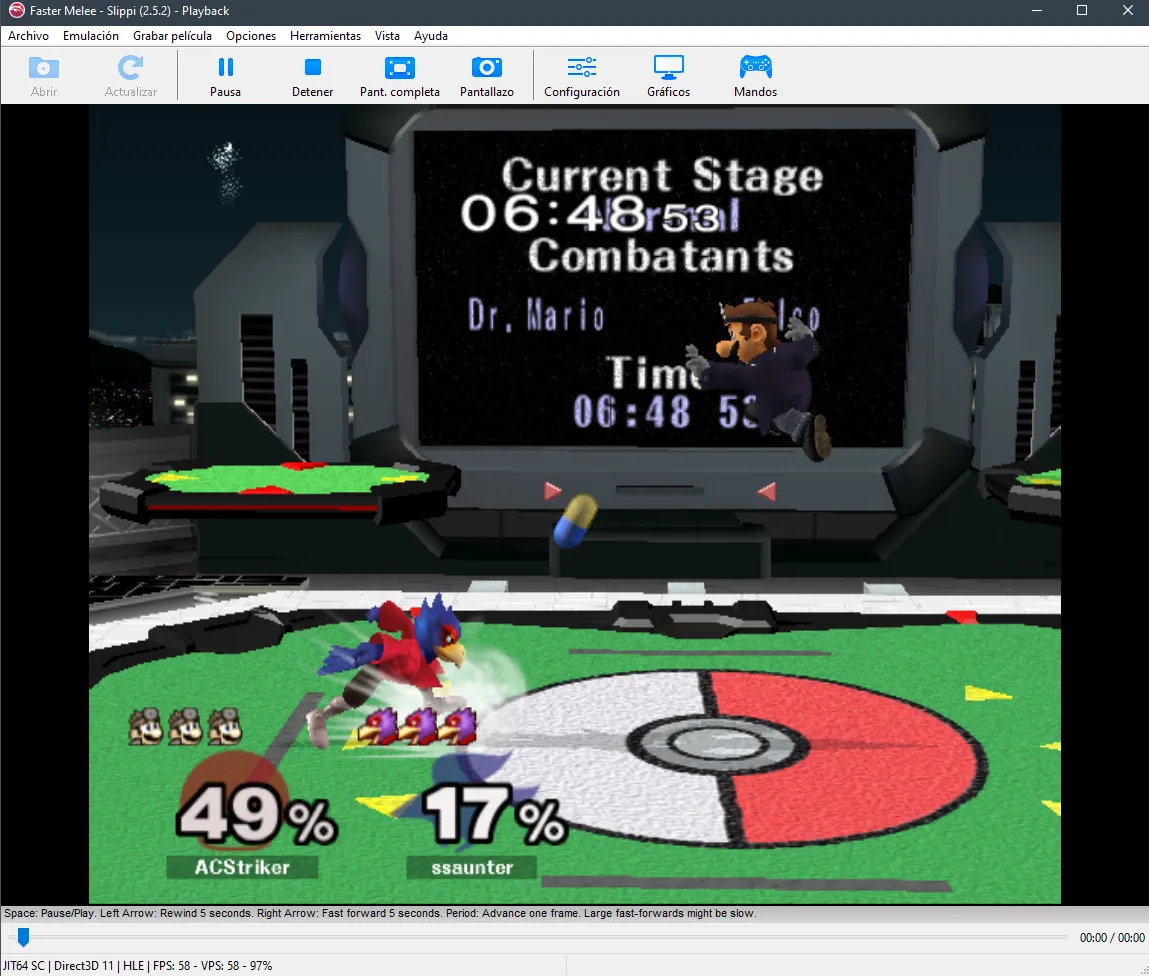The image size is (1149, 976).
Task: Open the Vista menu
Action: point(387,36)
